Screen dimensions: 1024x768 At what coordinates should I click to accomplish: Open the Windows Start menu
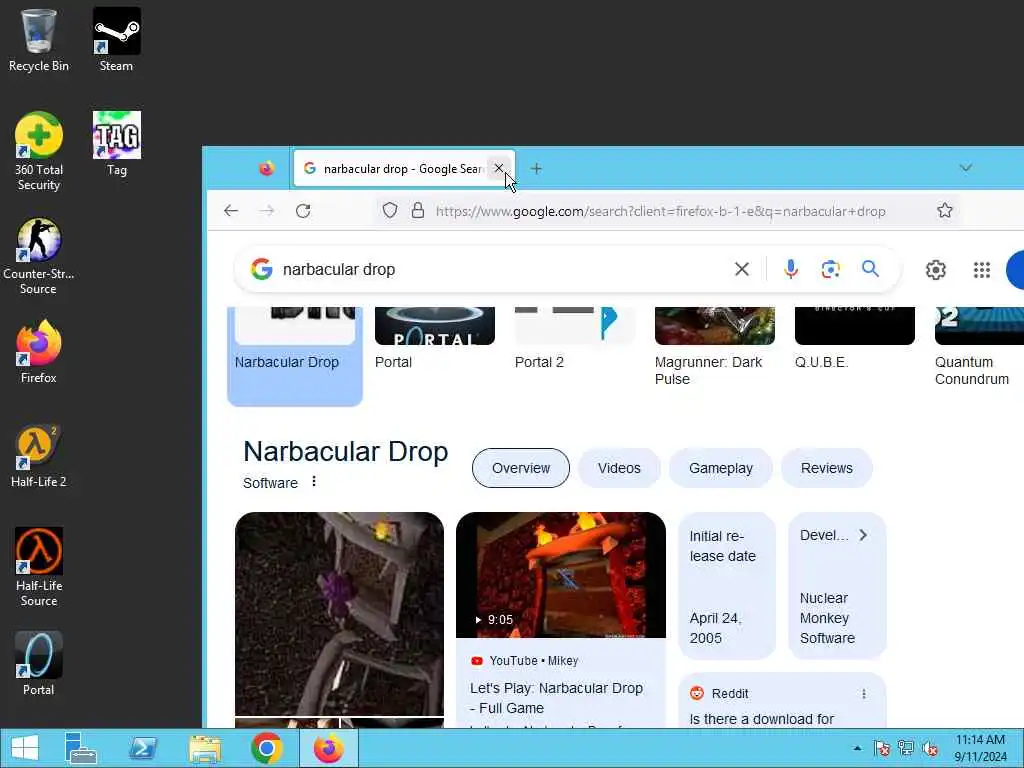point(24,748)
